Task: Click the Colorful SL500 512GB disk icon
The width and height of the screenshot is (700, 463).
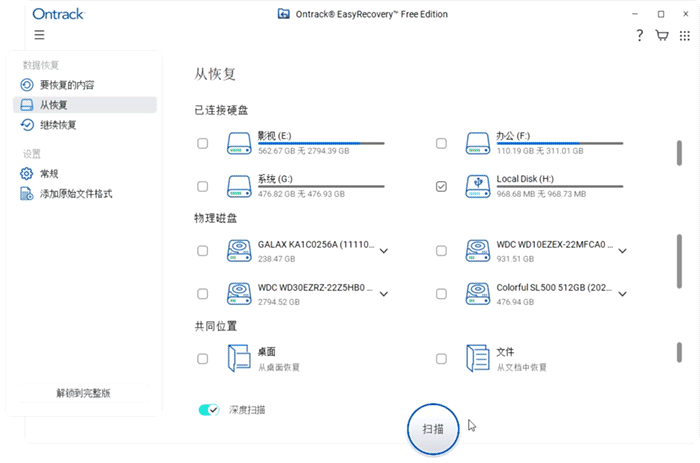Action: [478, 294]
